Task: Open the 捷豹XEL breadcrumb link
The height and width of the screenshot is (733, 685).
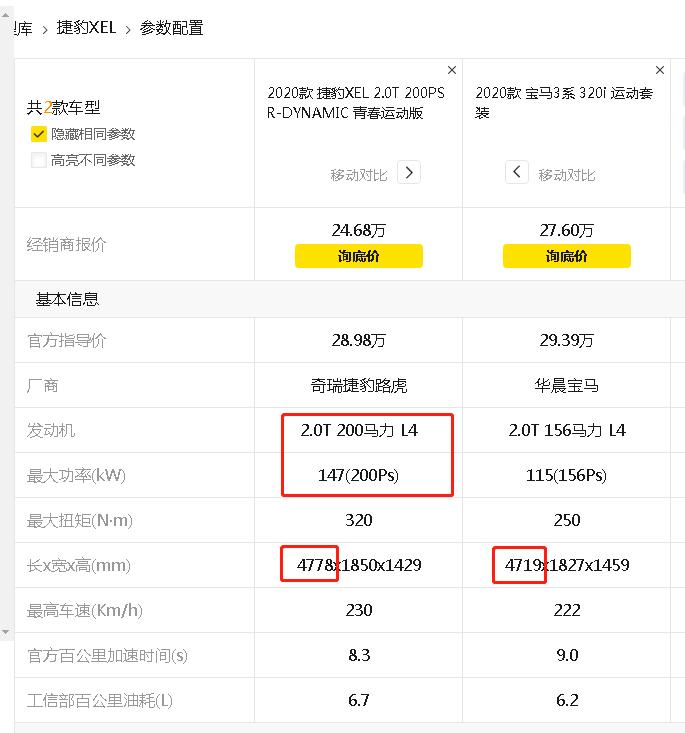Action: (x=87, y=28)
